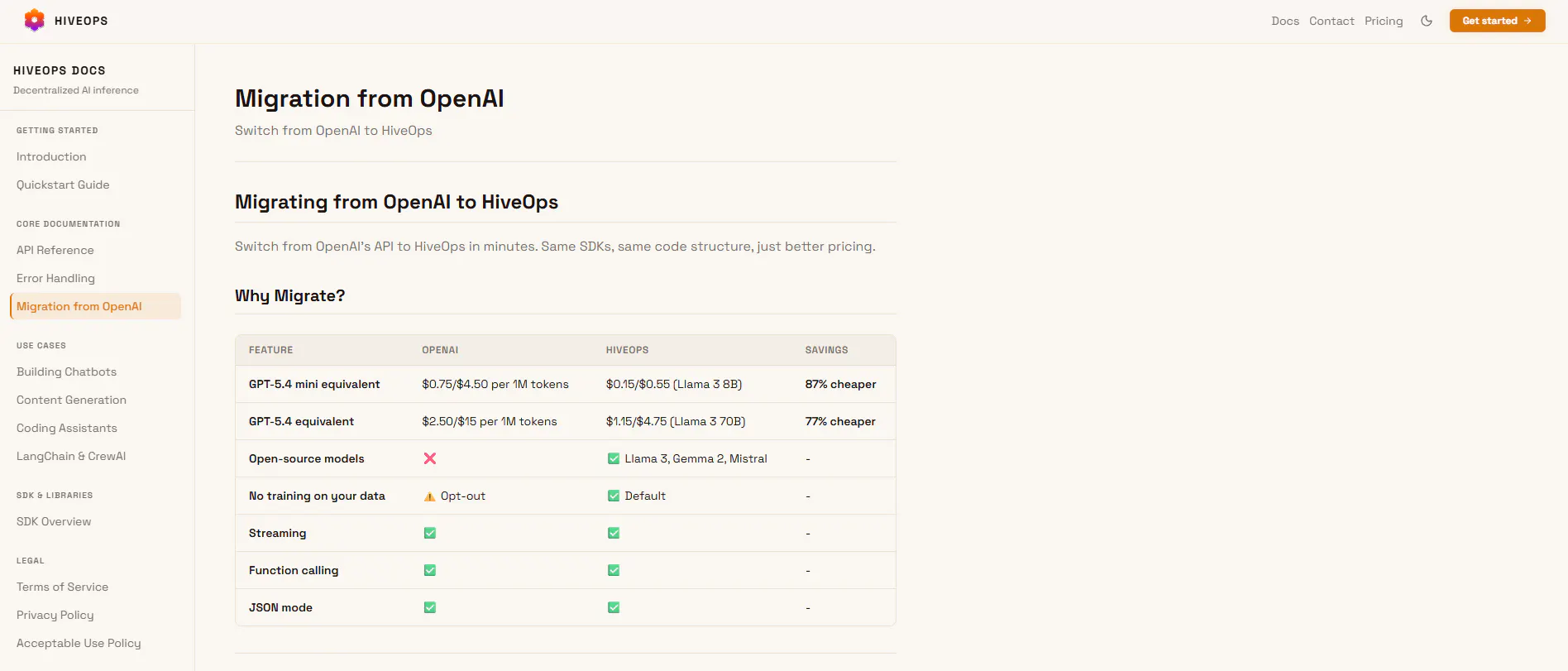This screenshot has height=671, width=1568.
Task: Open the Contact page link
Action: (x=1331, y=21)
